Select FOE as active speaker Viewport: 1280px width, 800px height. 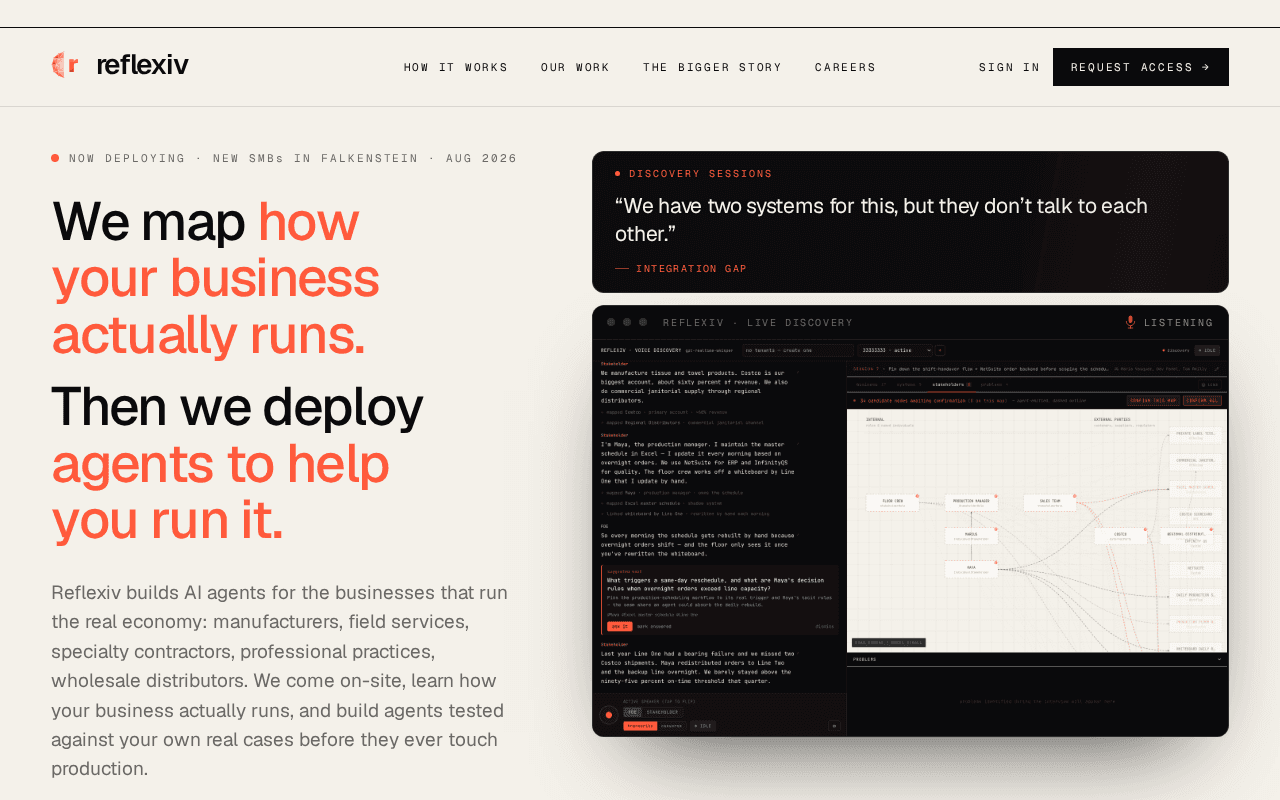tap(632, 712)
